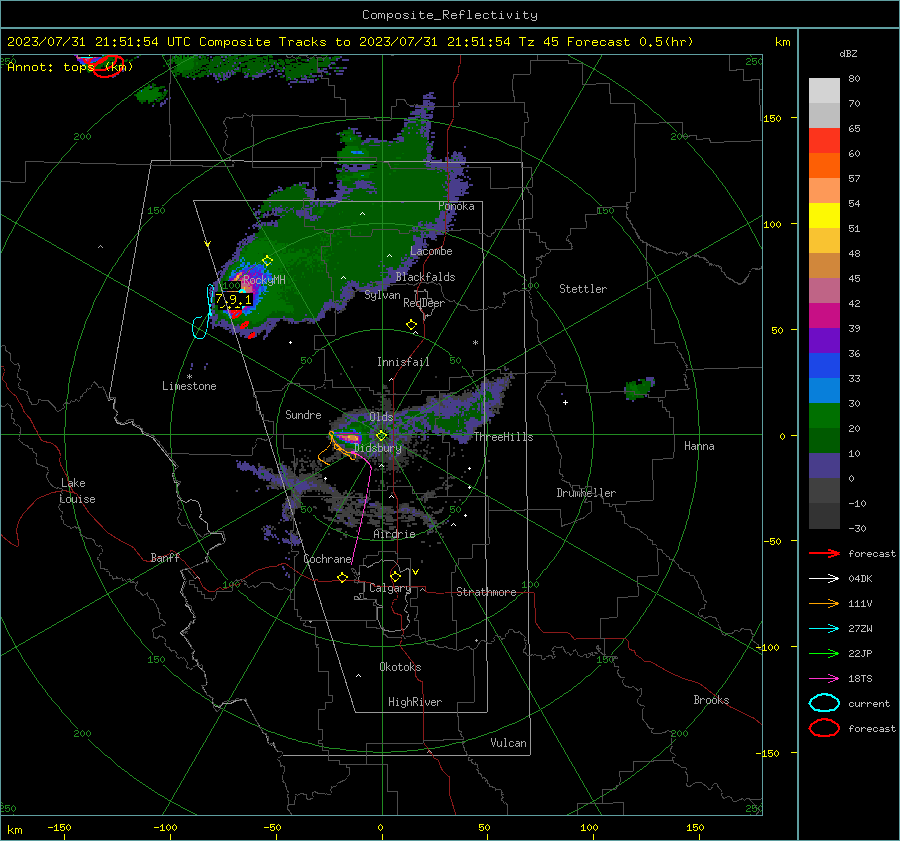The width and height of the screenshot is (900, 841).
Task: Click the storm tops label 7.9.1
Action: click(233, 299)
